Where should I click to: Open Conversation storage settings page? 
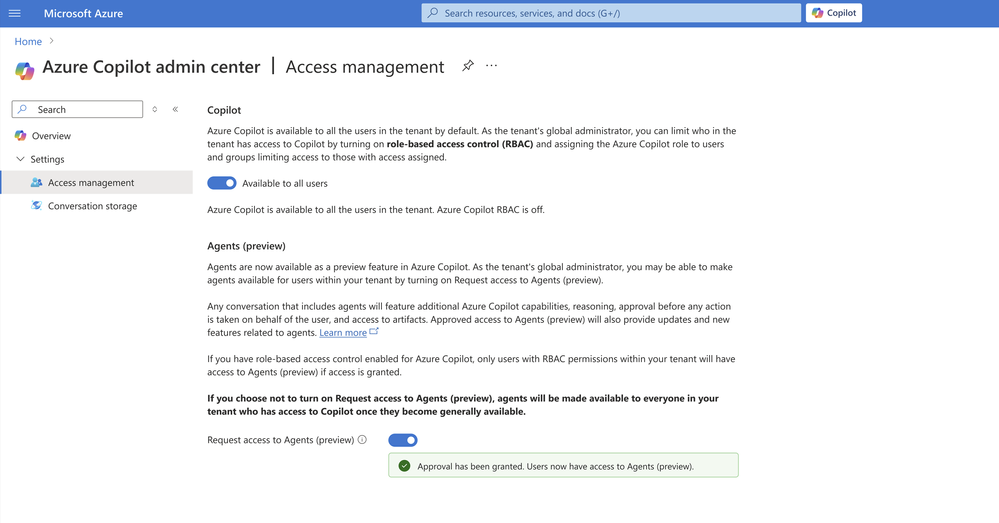coord(92,206)
